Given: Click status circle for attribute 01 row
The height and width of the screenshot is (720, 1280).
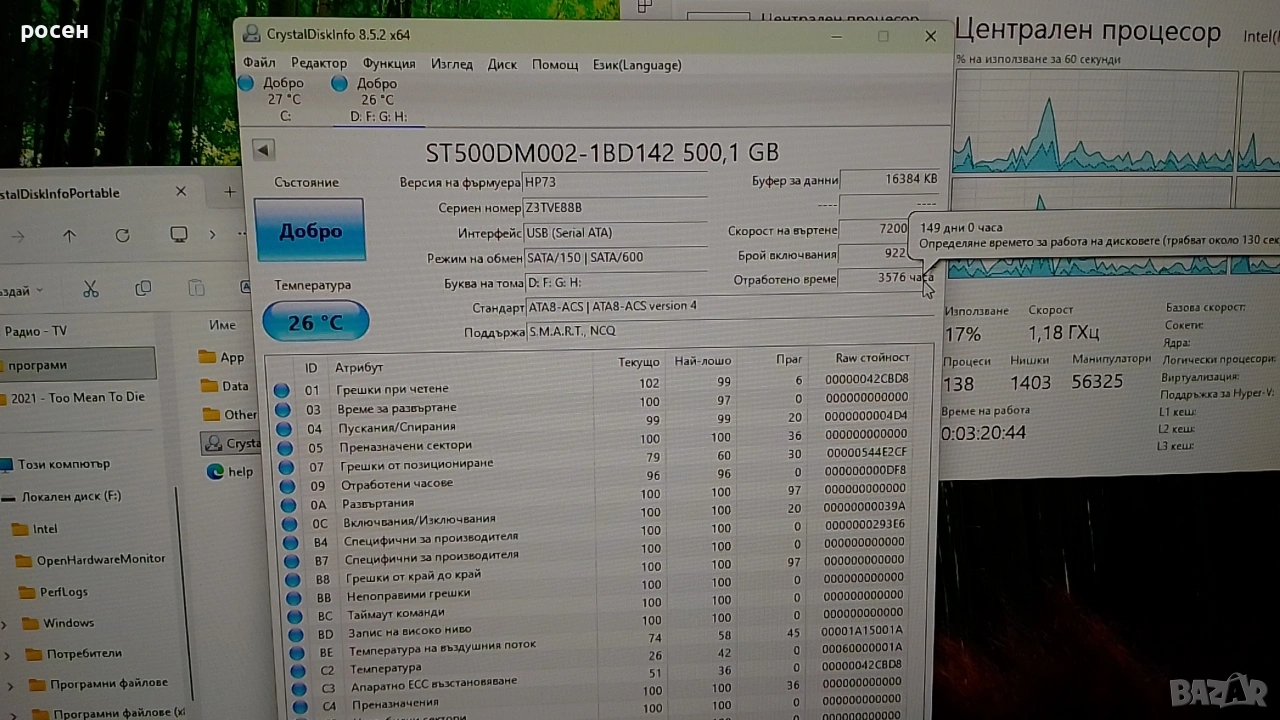Looking at the screenshot, I should [282, 390].
